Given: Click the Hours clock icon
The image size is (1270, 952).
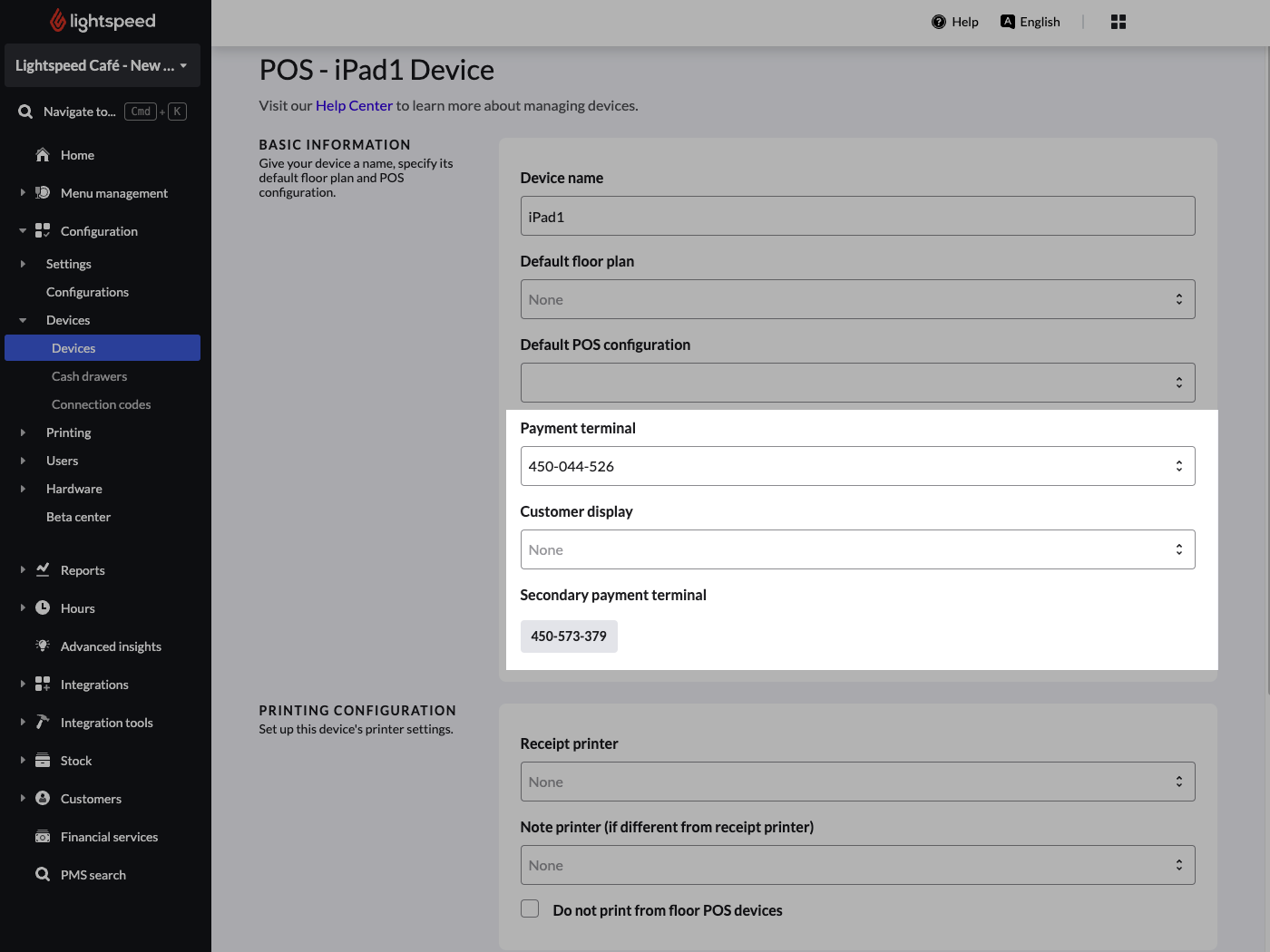Looking at the screenshot, I should [x=43, y=607].
